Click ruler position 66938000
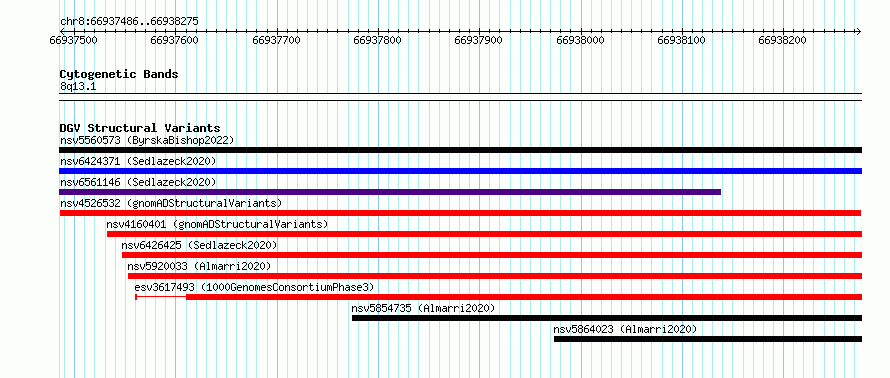 click(581, 40)
